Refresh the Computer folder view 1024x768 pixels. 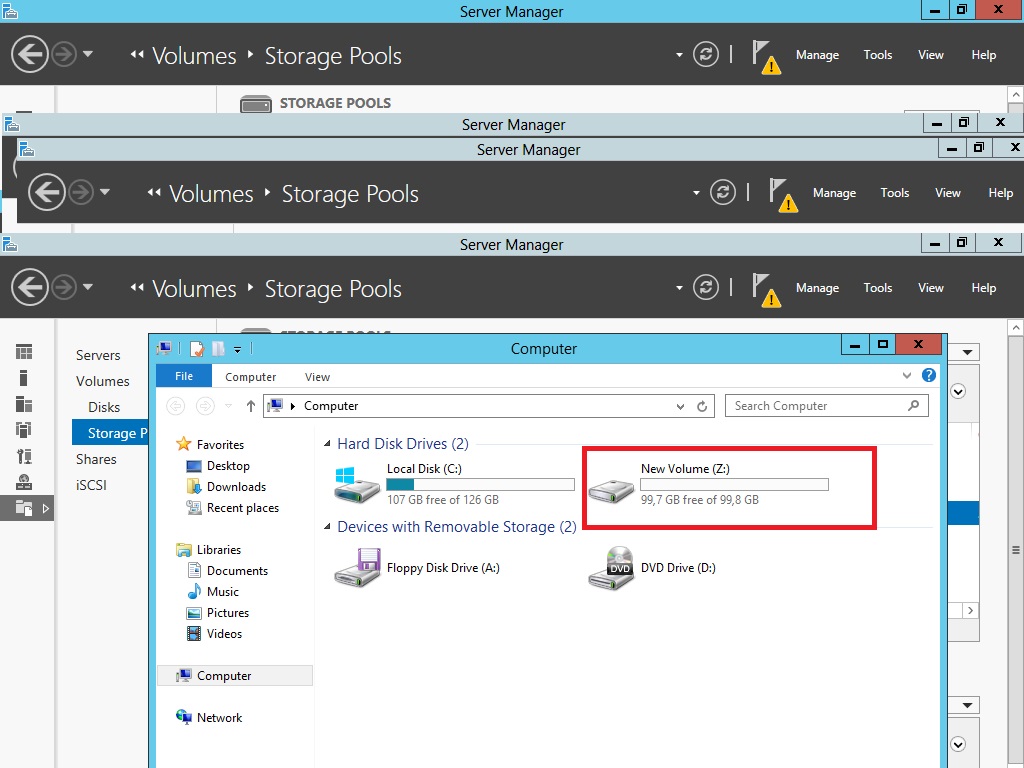[702, 406]
